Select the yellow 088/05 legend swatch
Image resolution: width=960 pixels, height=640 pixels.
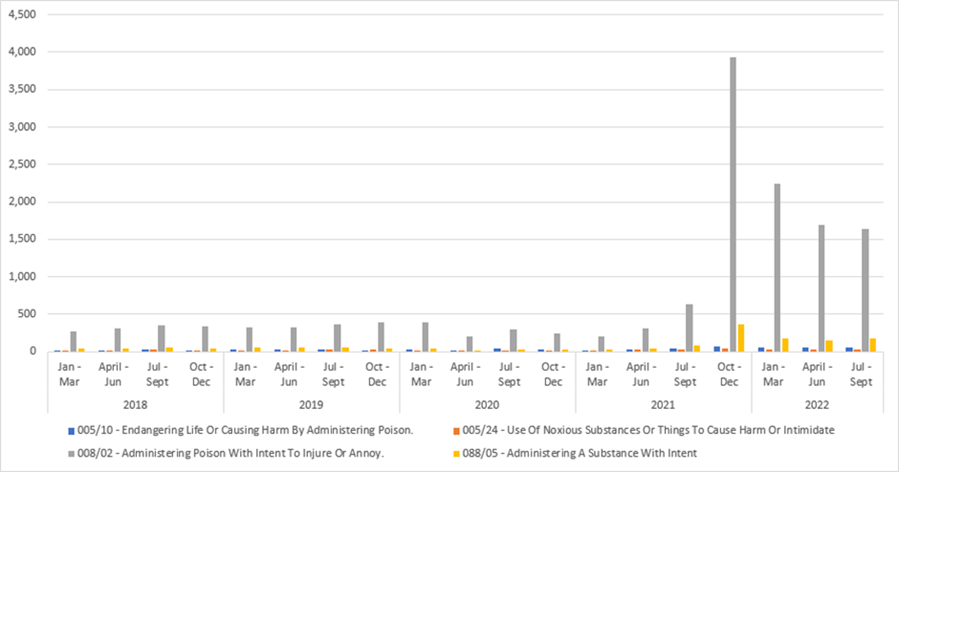[x=456, y=454]
